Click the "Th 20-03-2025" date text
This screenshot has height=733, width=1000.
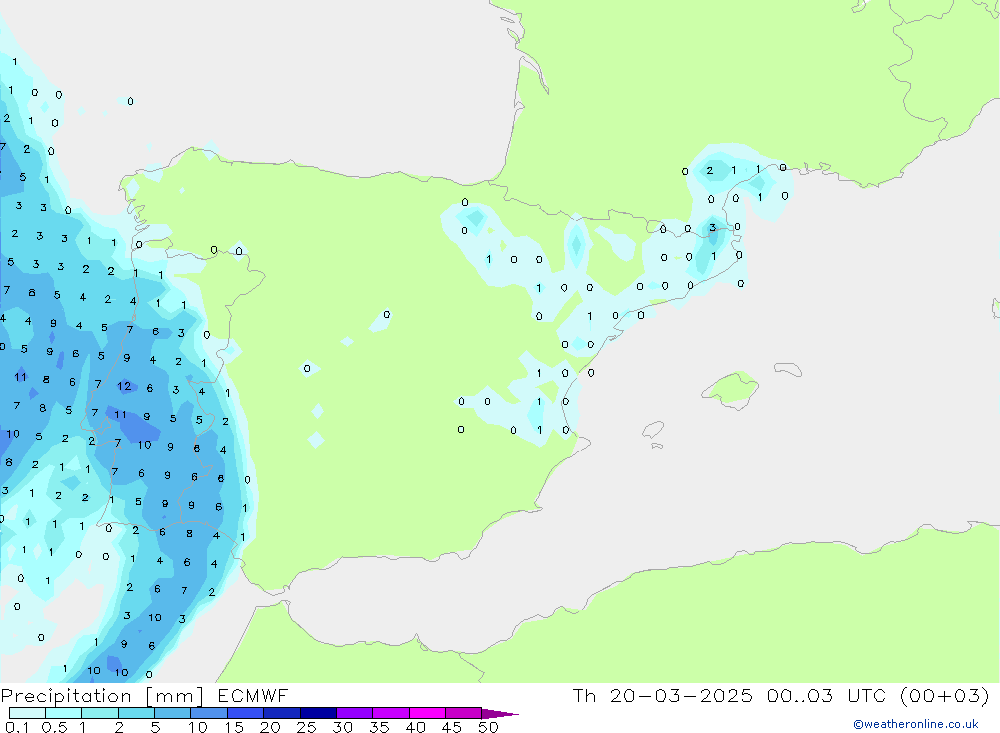tap(662, 695)
